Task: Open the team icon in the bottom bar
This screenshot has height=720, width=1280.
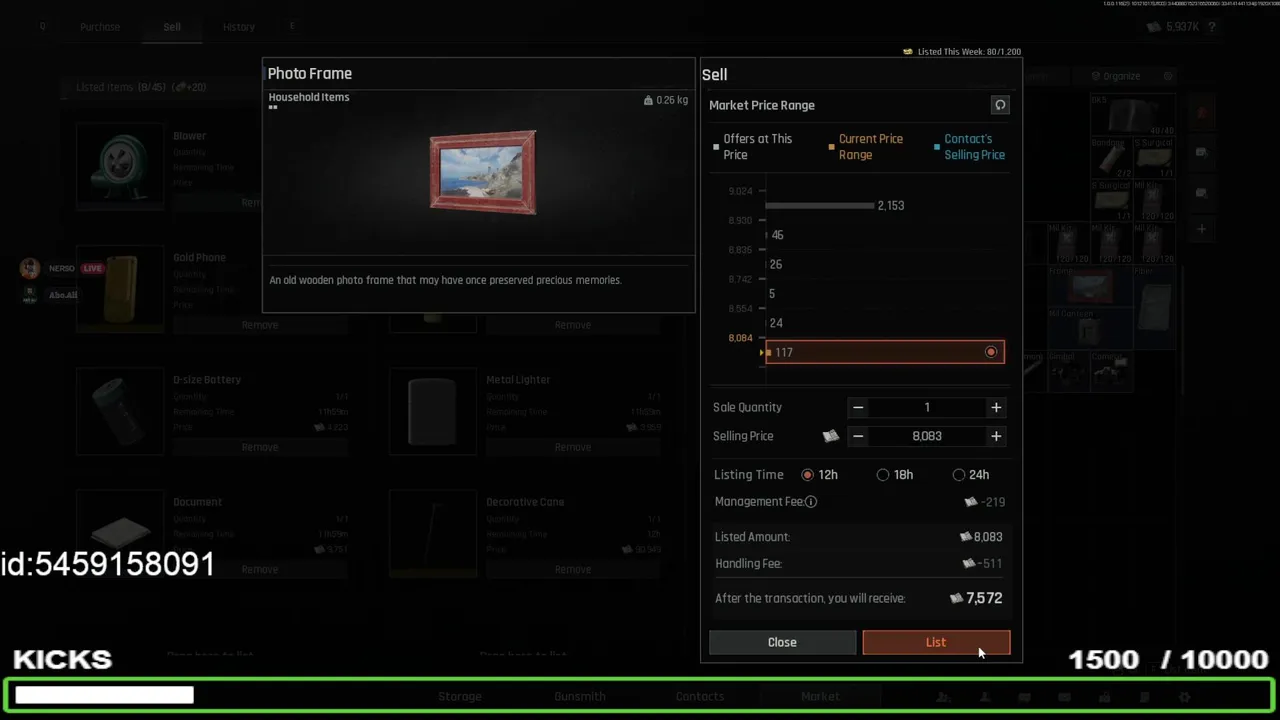Action: point(942,697)
